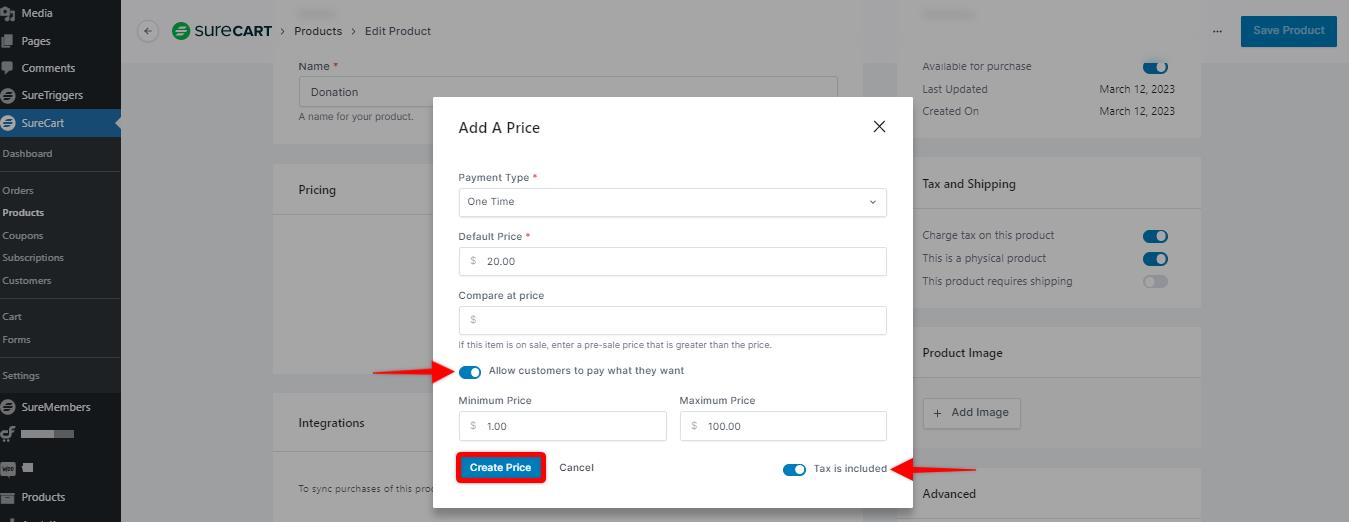Image resolution: width=1349 pixels, height=522 pixels.
Task: Open Coupons in the SureCart submenu
Action: click(23, 236)
